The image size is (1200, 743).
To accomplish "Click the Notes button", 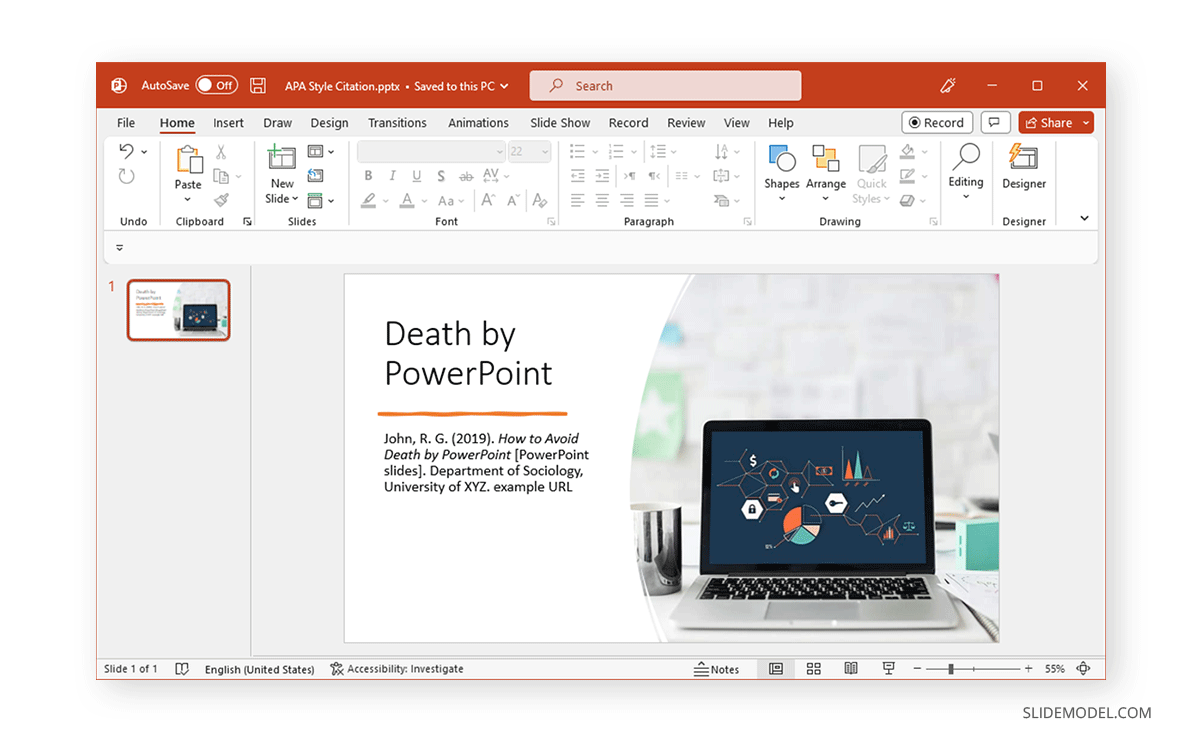I will [717, 669].
